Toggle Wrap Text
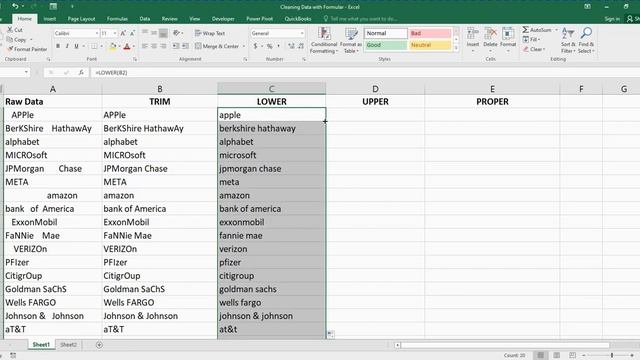Screen dimensions: 640x360 210,33
